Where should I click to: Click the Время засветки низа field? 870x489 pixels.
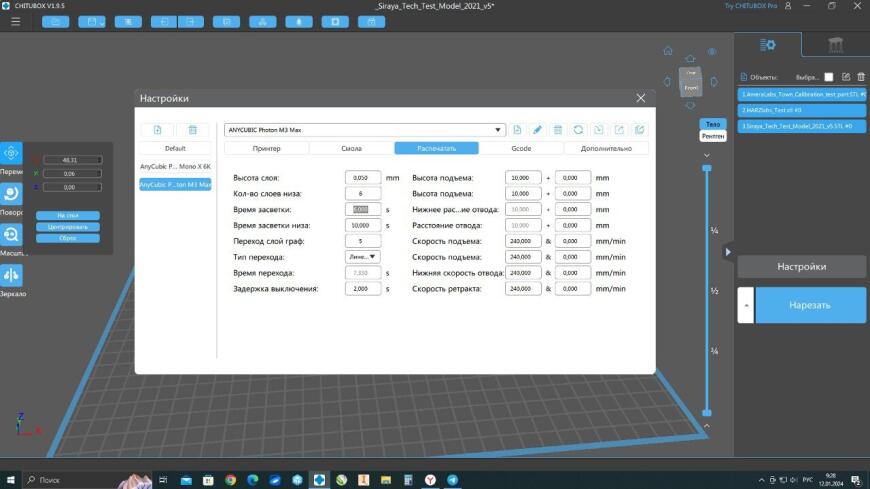[x=363, y=225]
